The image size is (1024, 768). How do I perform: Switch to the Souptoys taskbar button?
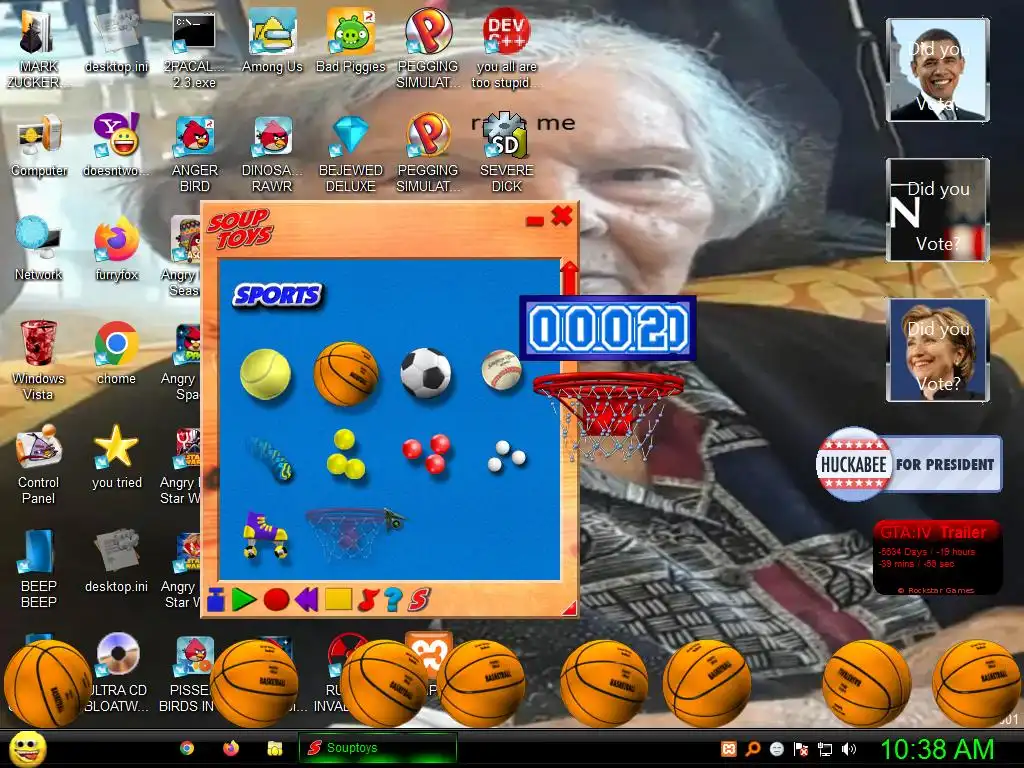point(377,748)
